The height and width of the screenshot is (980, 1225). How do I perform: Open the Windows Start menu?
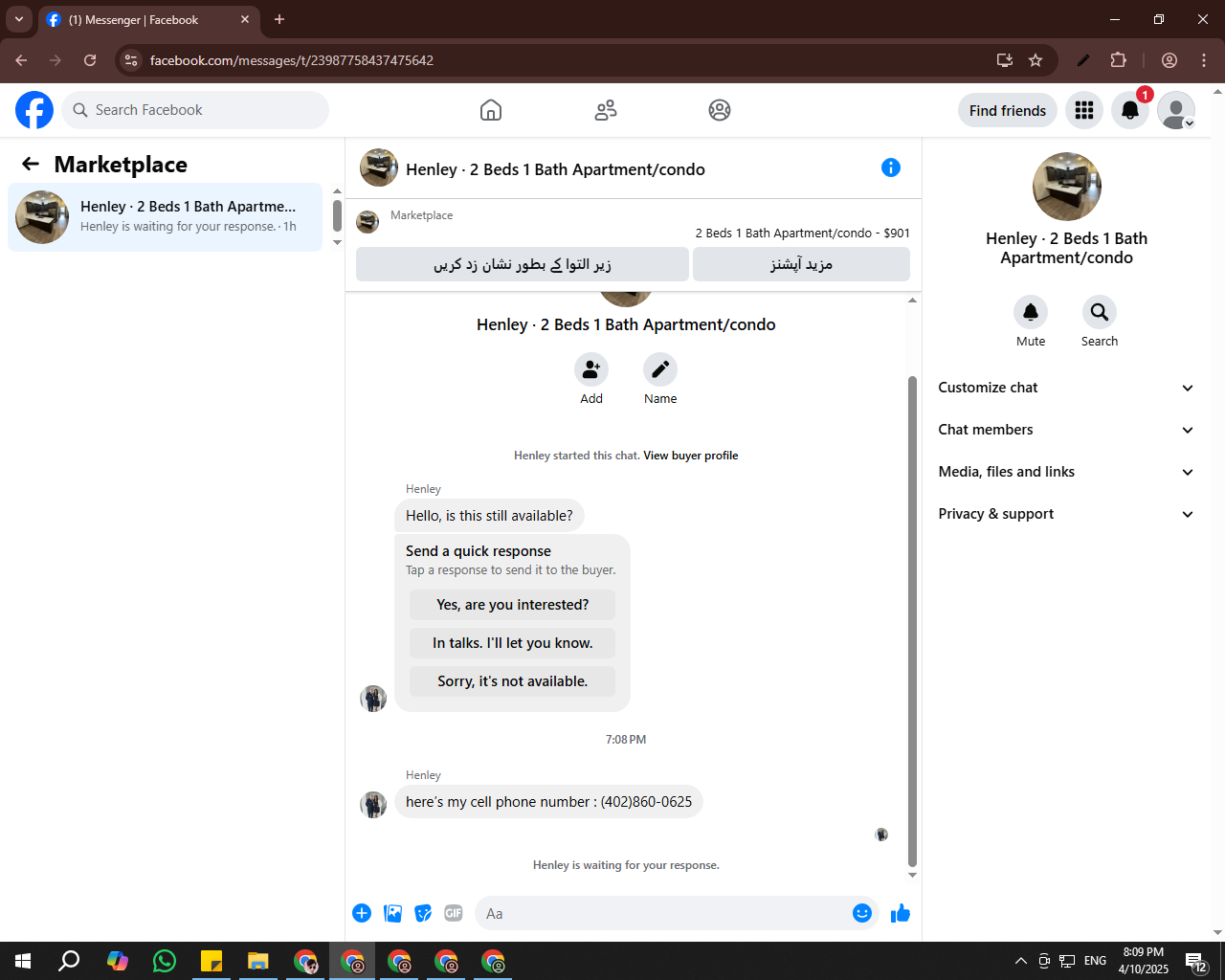(x=23, y=961)
